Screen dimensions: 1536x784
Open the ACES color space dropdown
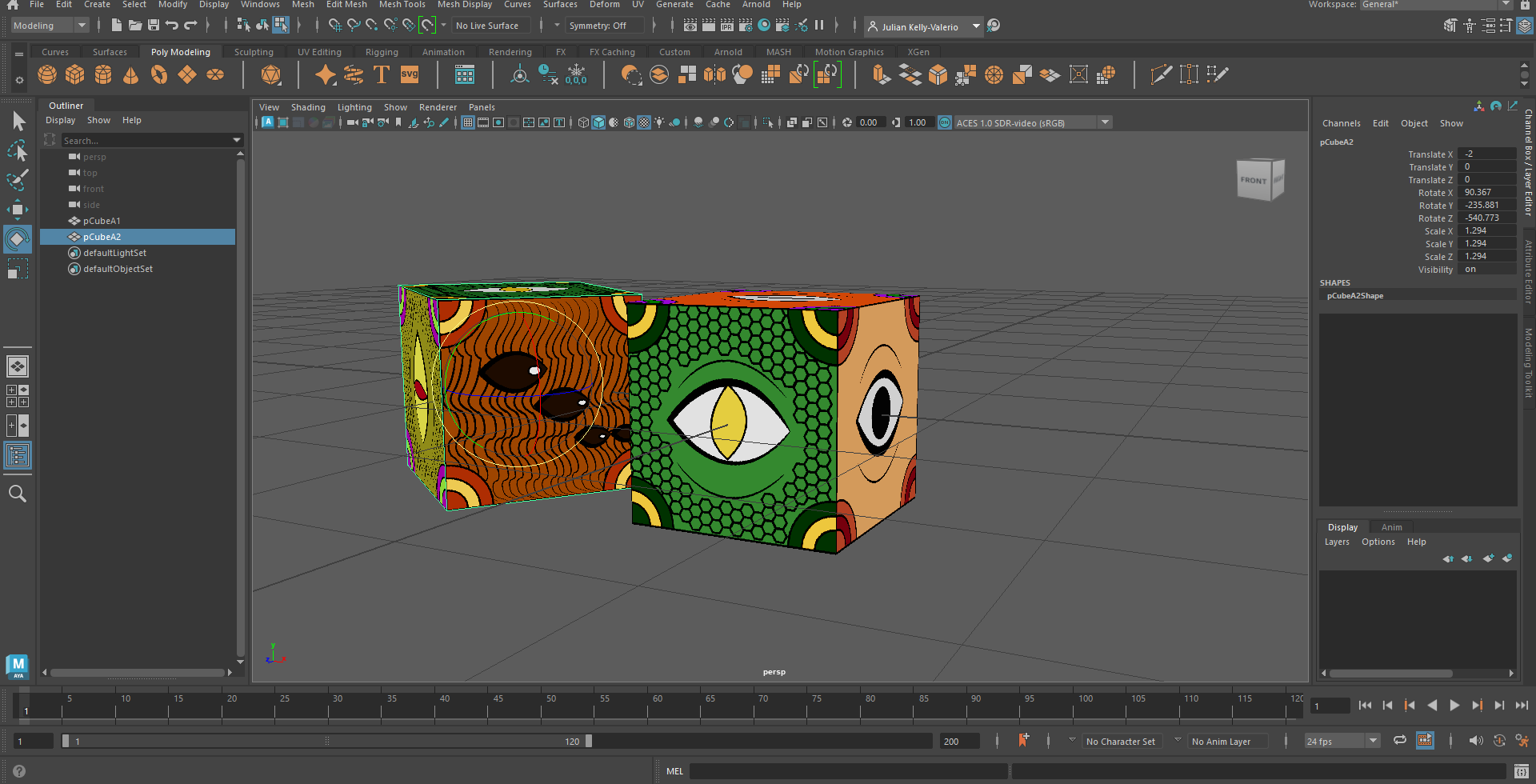pos(1105,122)
